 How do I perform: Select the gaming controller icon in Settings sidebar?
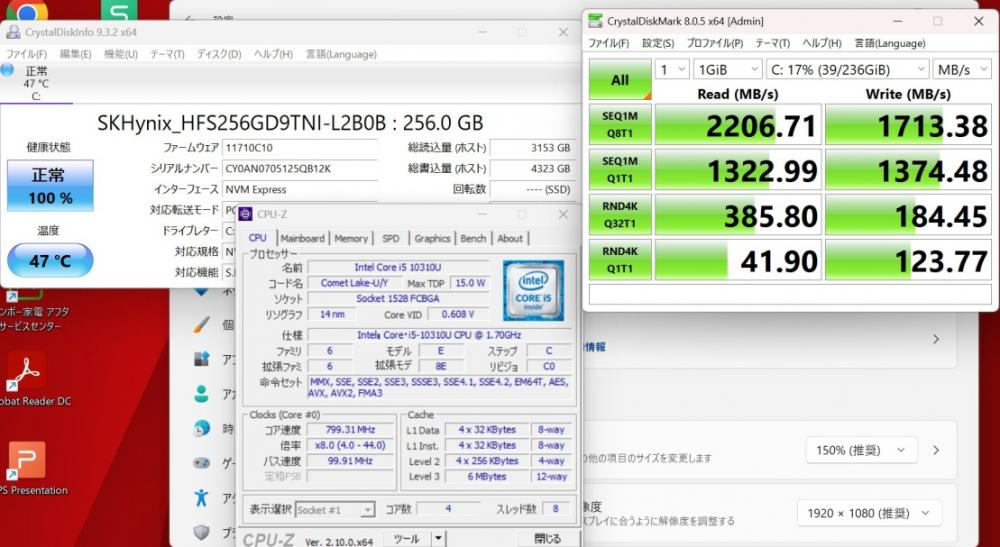tap(202, 463)
